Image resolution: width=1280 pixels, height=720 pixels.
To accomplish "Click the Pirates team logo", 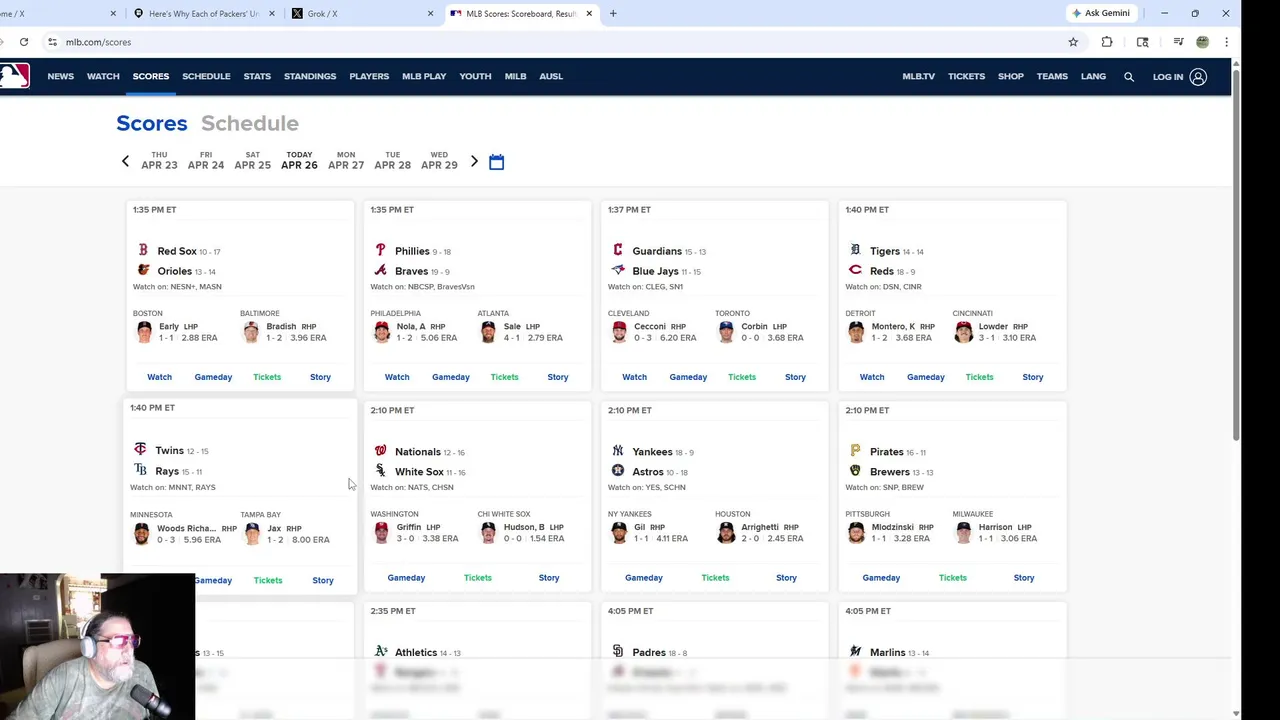I will click(x=855, y=451).
